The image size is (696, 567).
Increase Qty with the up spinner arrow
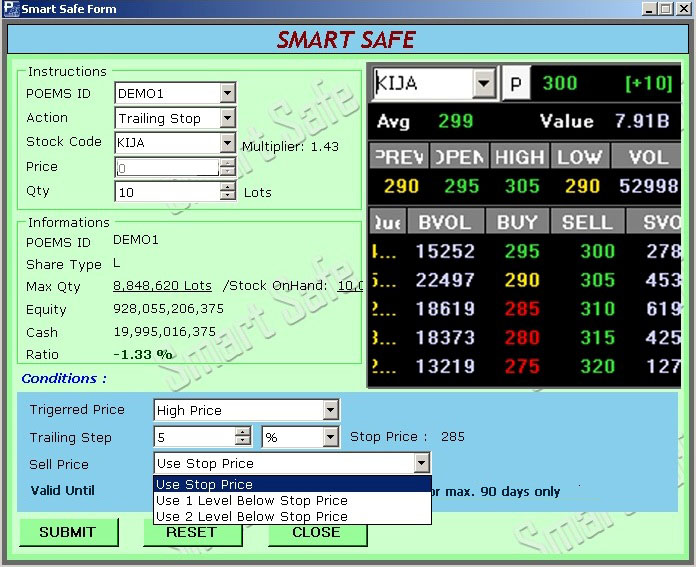[228, 187]
